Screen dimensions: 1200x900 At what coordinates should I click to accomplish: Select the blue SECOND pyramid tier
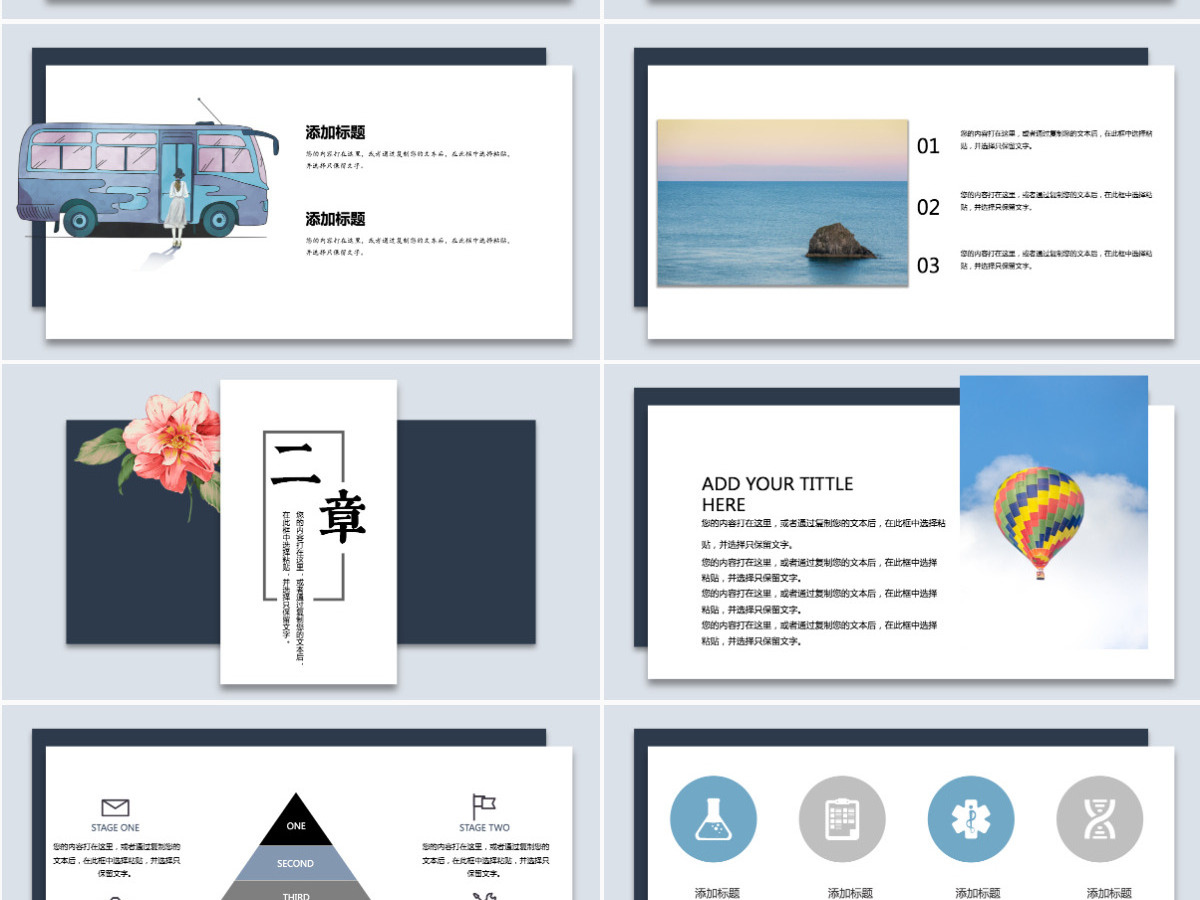click(x=296, y=863)
